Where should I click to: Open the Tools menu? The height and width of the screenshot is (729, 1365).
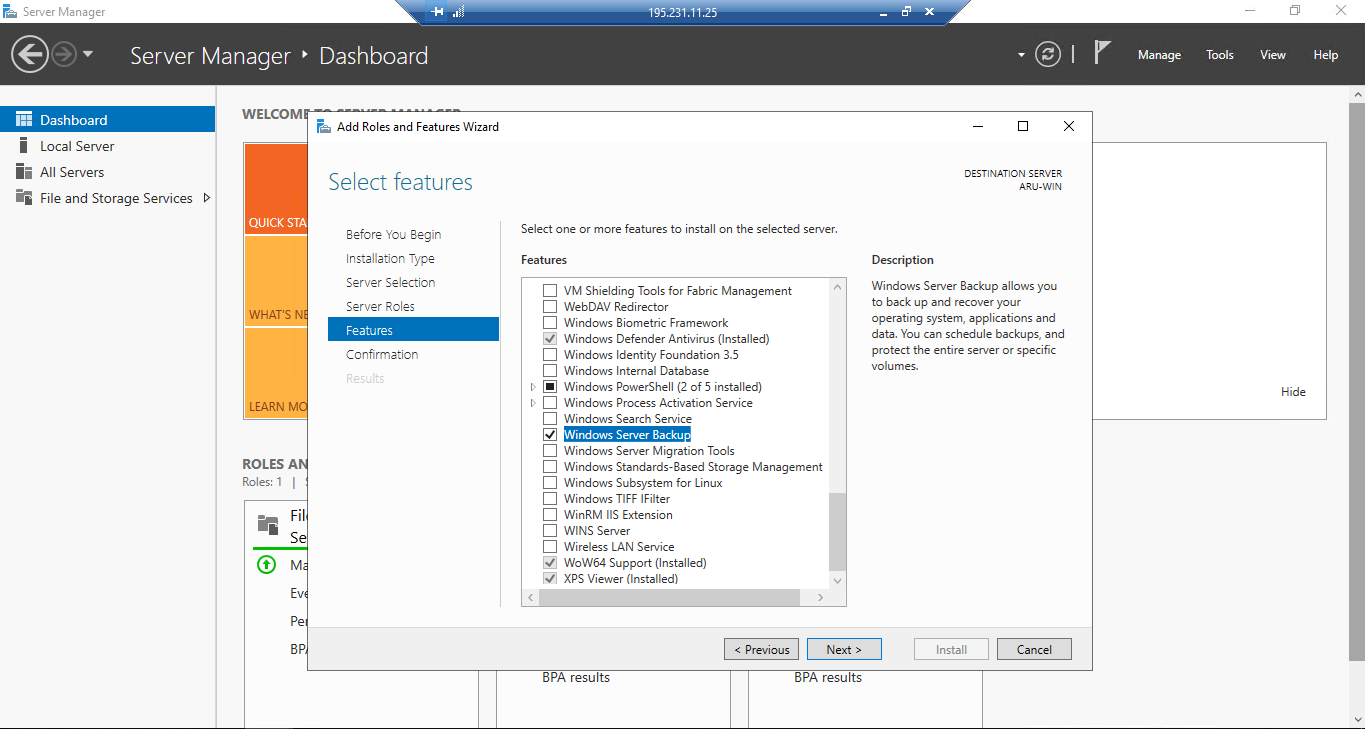coord(1219,55)
